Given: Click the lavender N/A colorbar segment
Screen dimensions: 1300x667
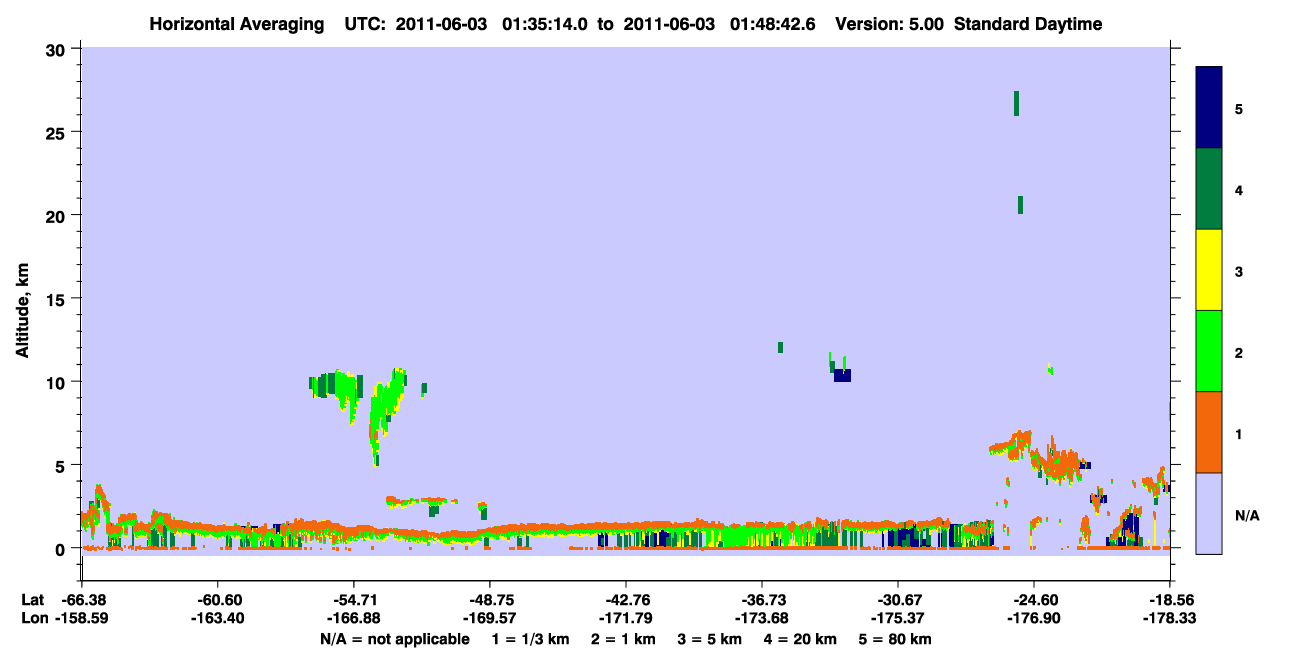Looking at the screenshot, I should point(1209,513).
